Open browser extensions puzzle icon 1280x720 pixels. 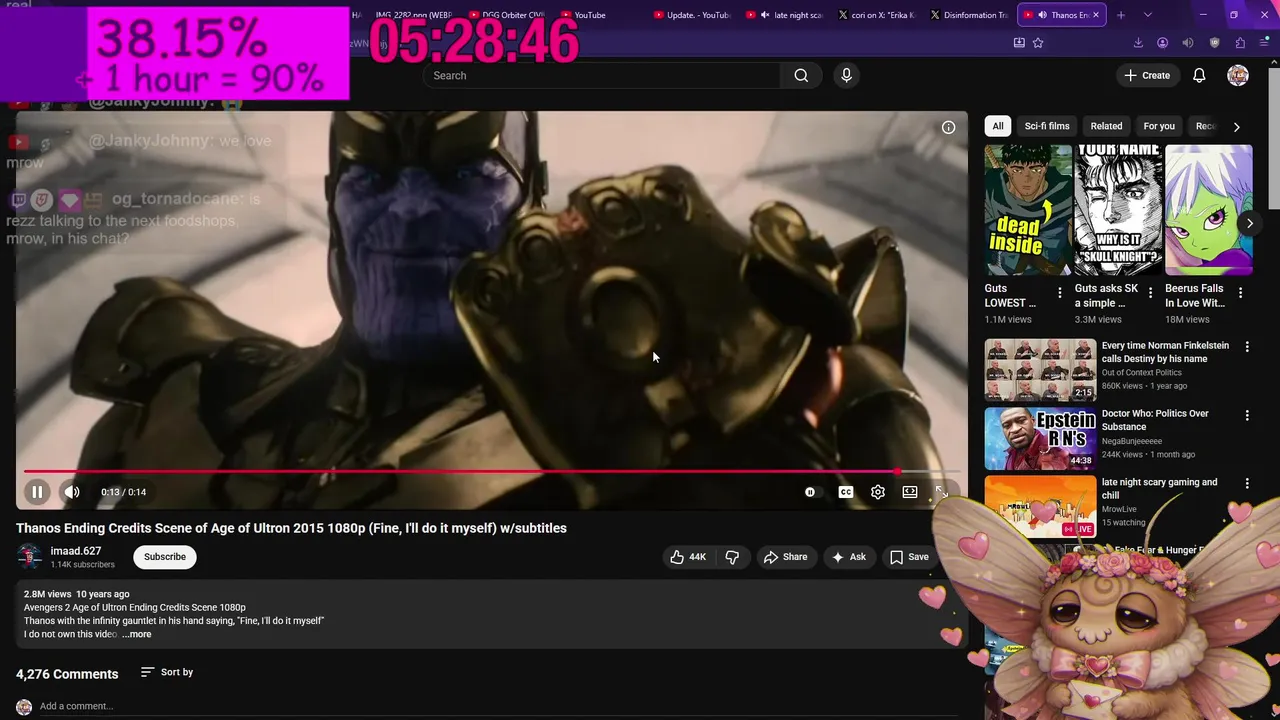[1240, 43]
